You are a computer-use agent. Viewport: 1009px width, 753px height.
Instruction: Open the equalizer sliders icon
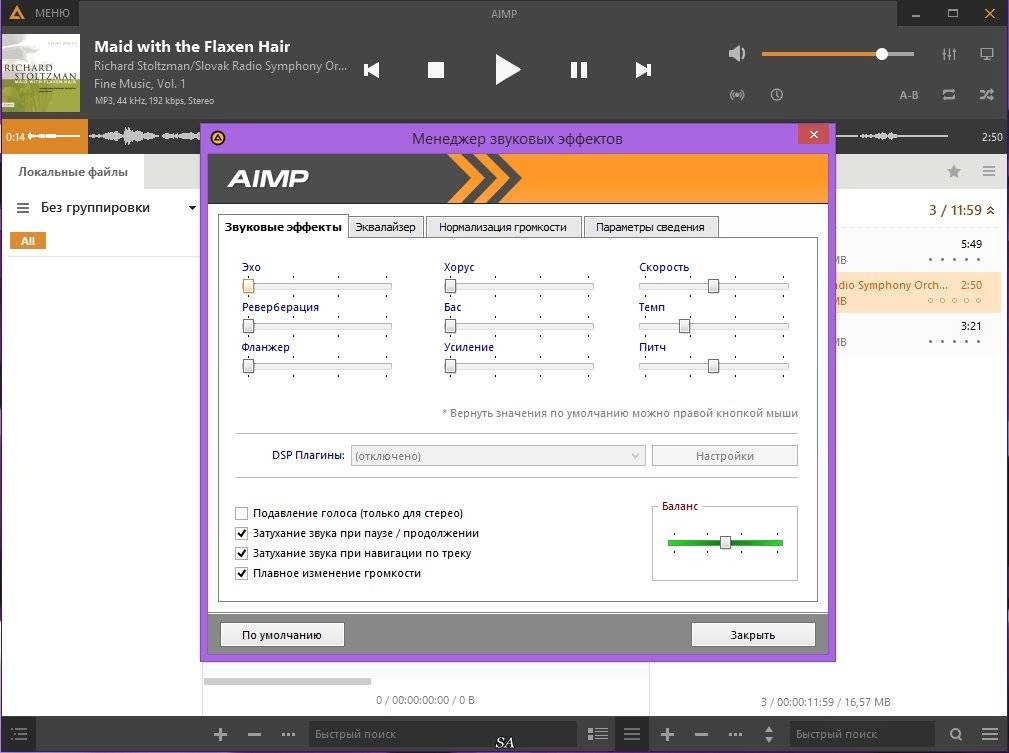coord(949,54)
